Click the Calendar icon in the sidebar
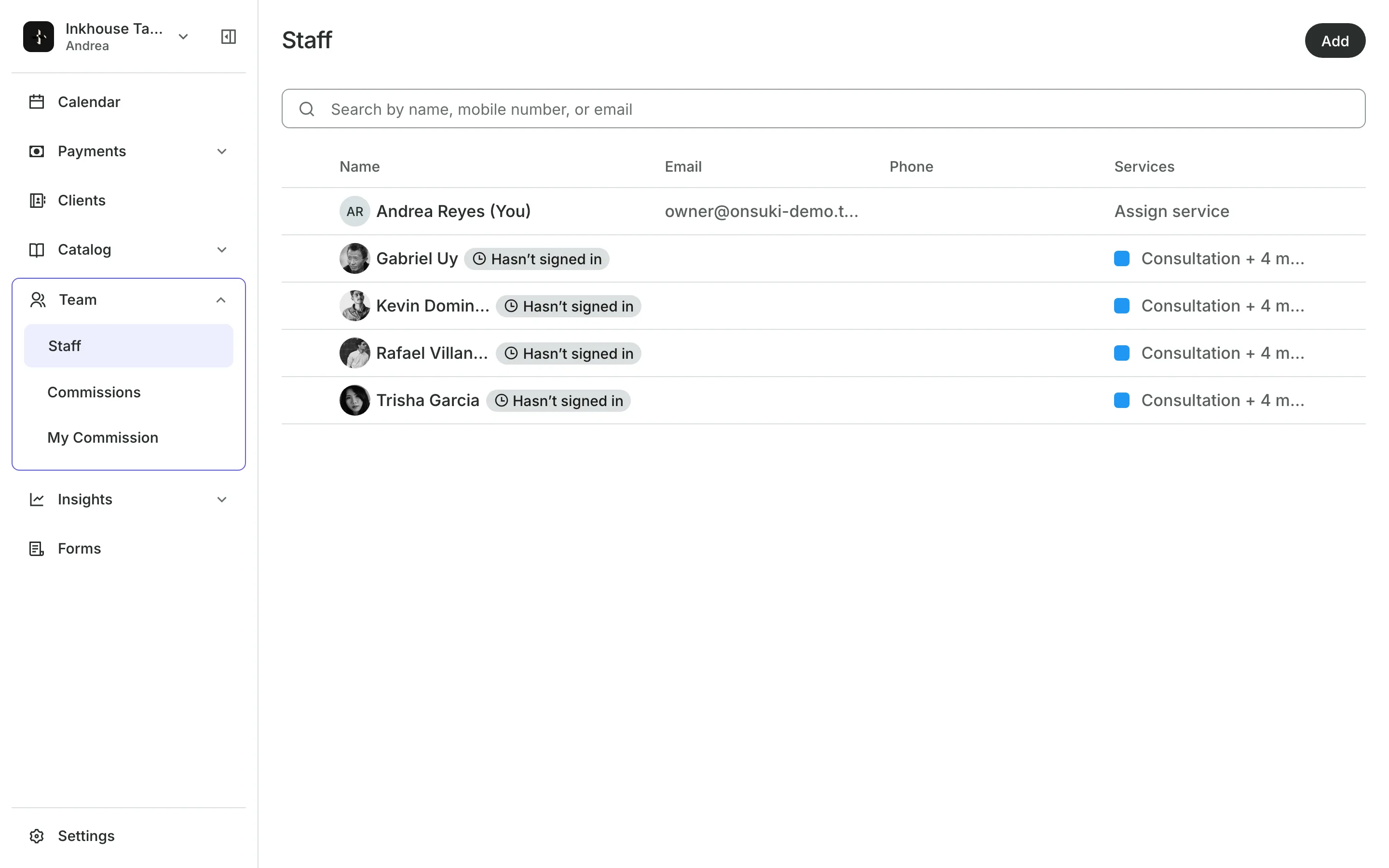The width and height of the screenshot is (1389, 868). coord(37,102)
